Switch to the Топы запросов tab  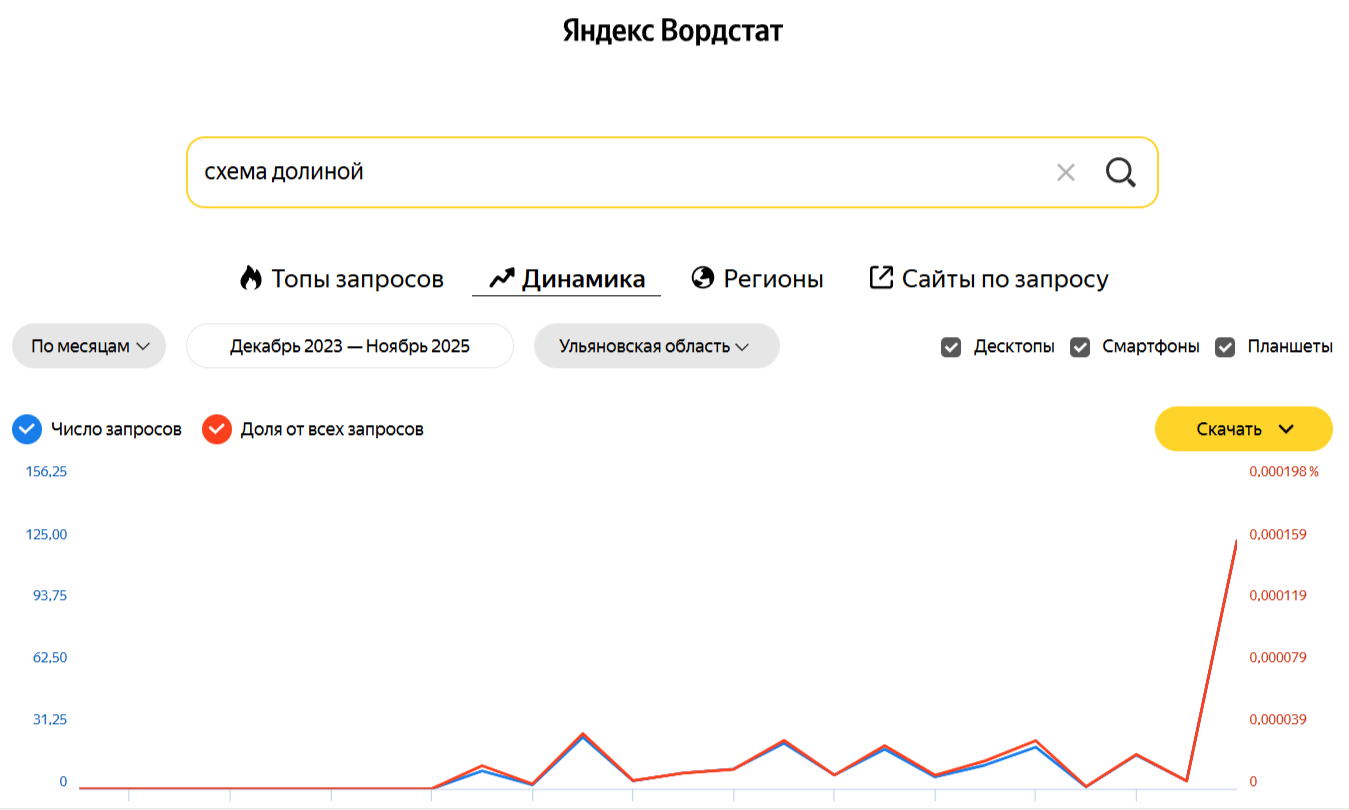pos(357,279)
